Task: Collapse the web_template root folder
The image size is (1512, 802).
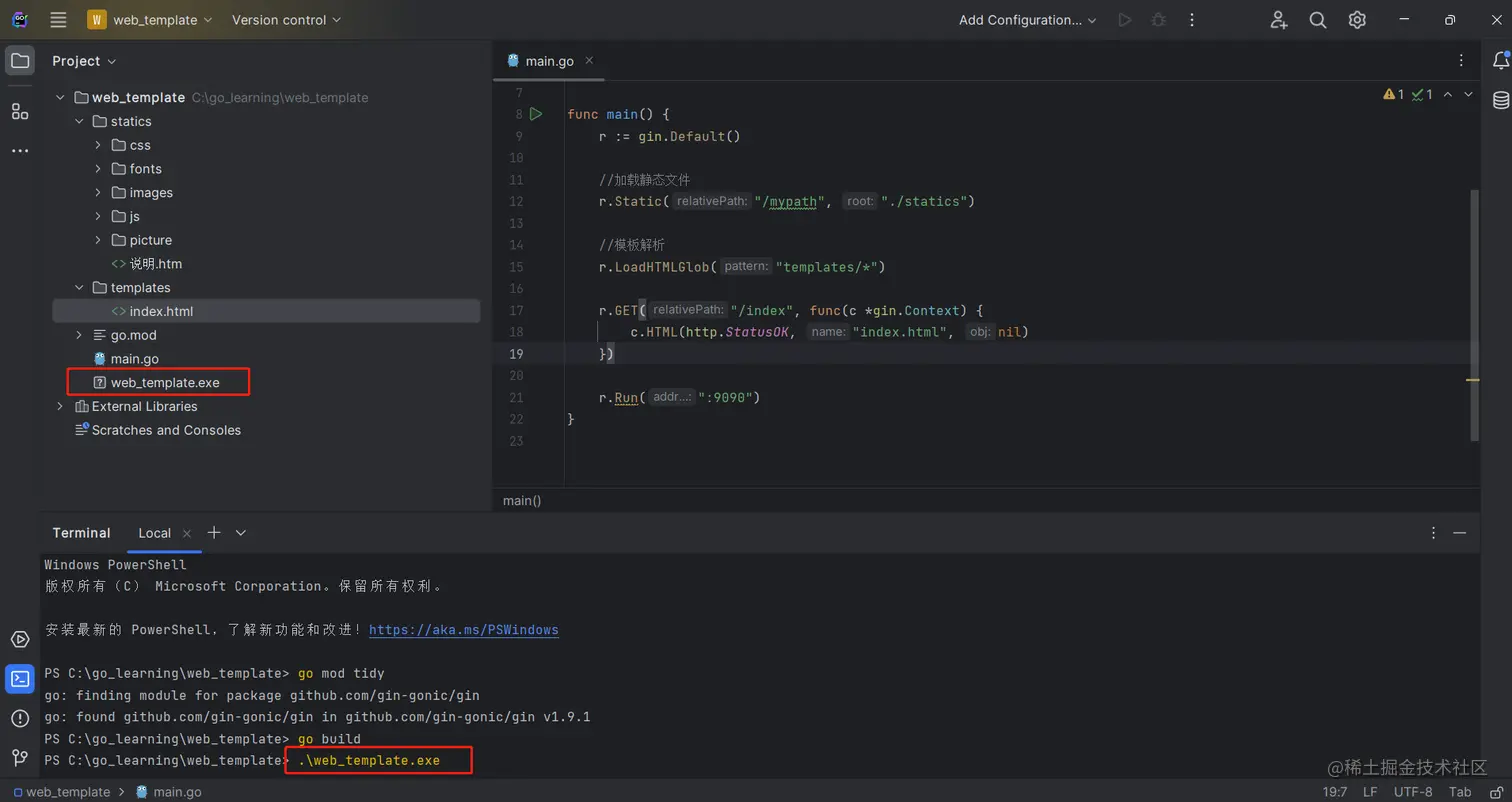Action: 60,98
